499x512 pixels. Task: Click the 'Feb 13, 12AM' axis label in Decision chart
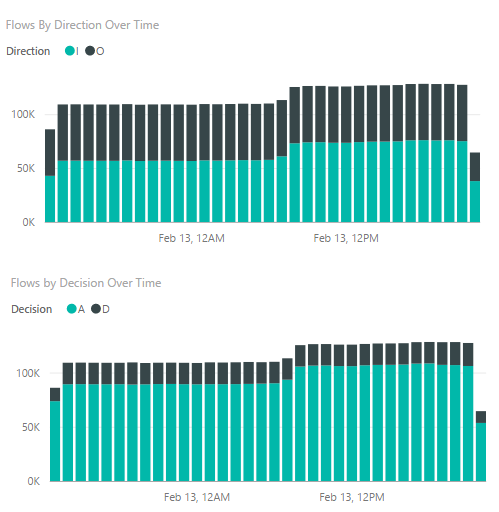[197, 497]
